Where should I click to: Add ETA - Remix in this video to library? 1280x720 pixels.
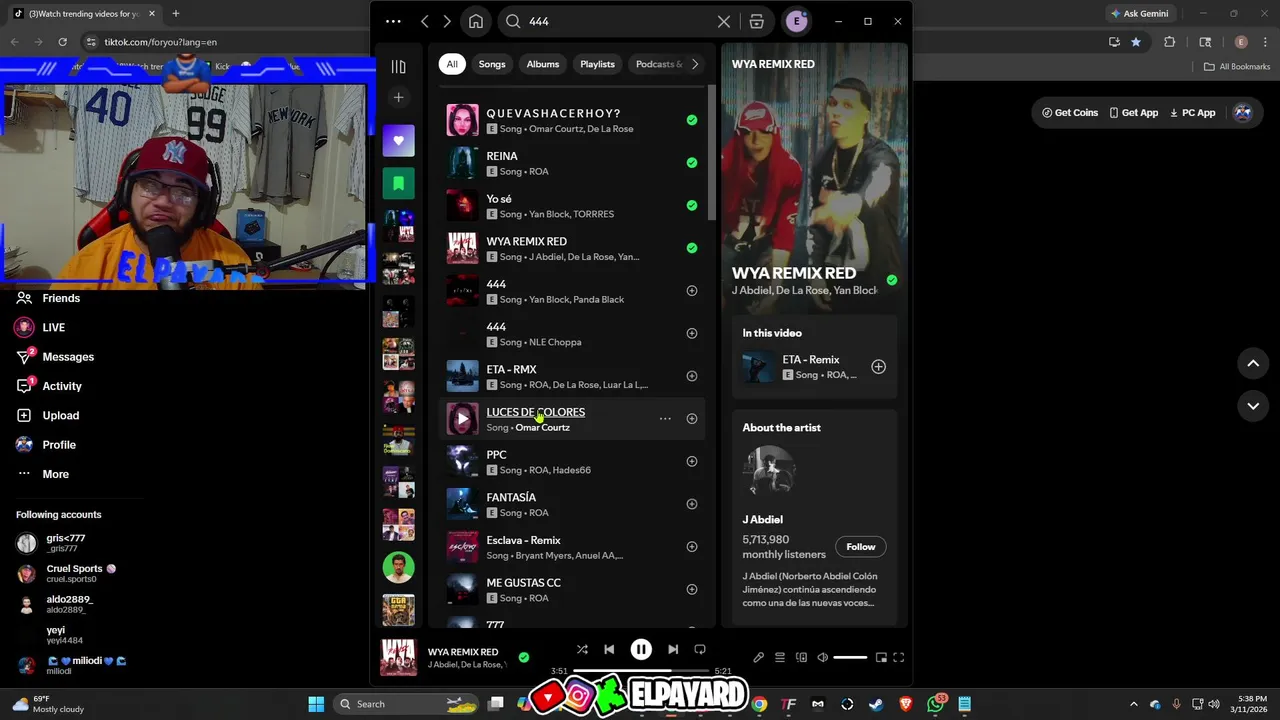click(x=878, y=367)
